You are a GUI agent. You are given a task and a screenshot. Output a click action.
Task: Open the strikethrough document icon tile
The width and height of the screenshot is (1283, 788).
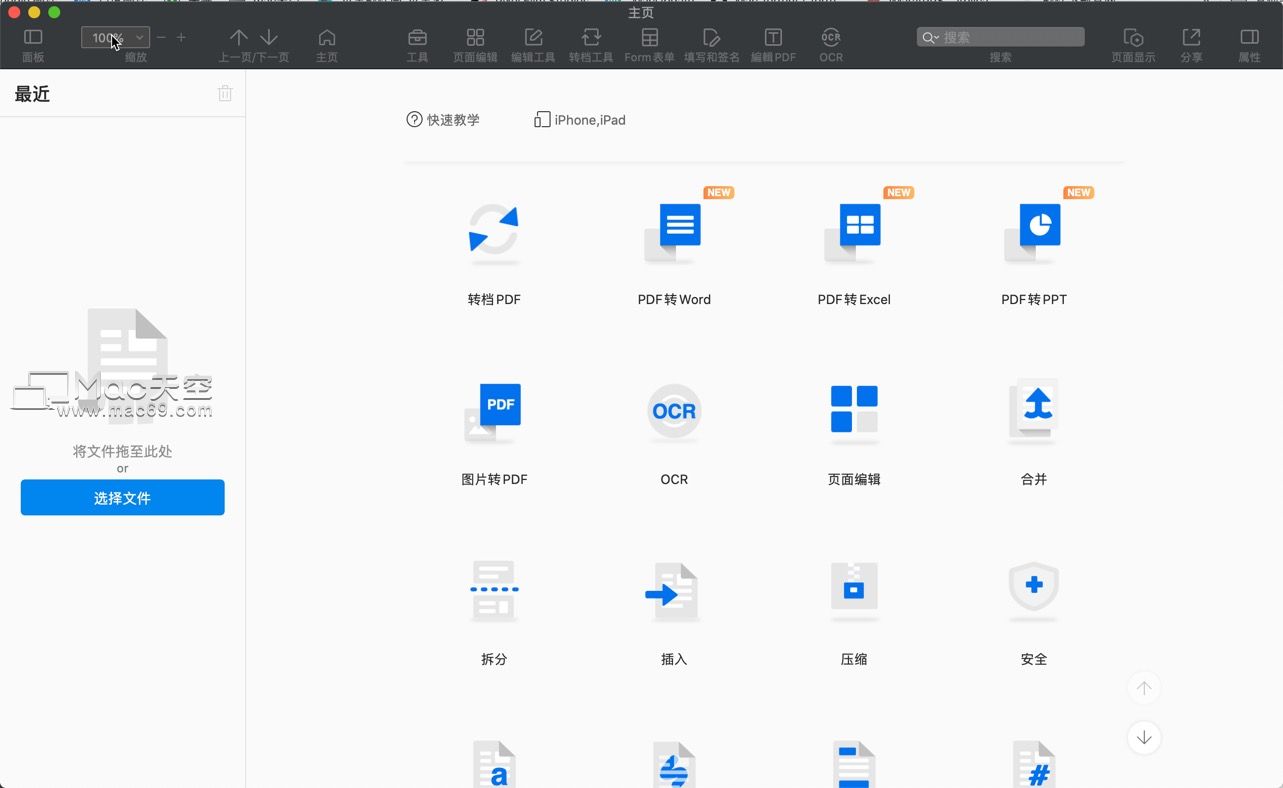click(674, 764)
